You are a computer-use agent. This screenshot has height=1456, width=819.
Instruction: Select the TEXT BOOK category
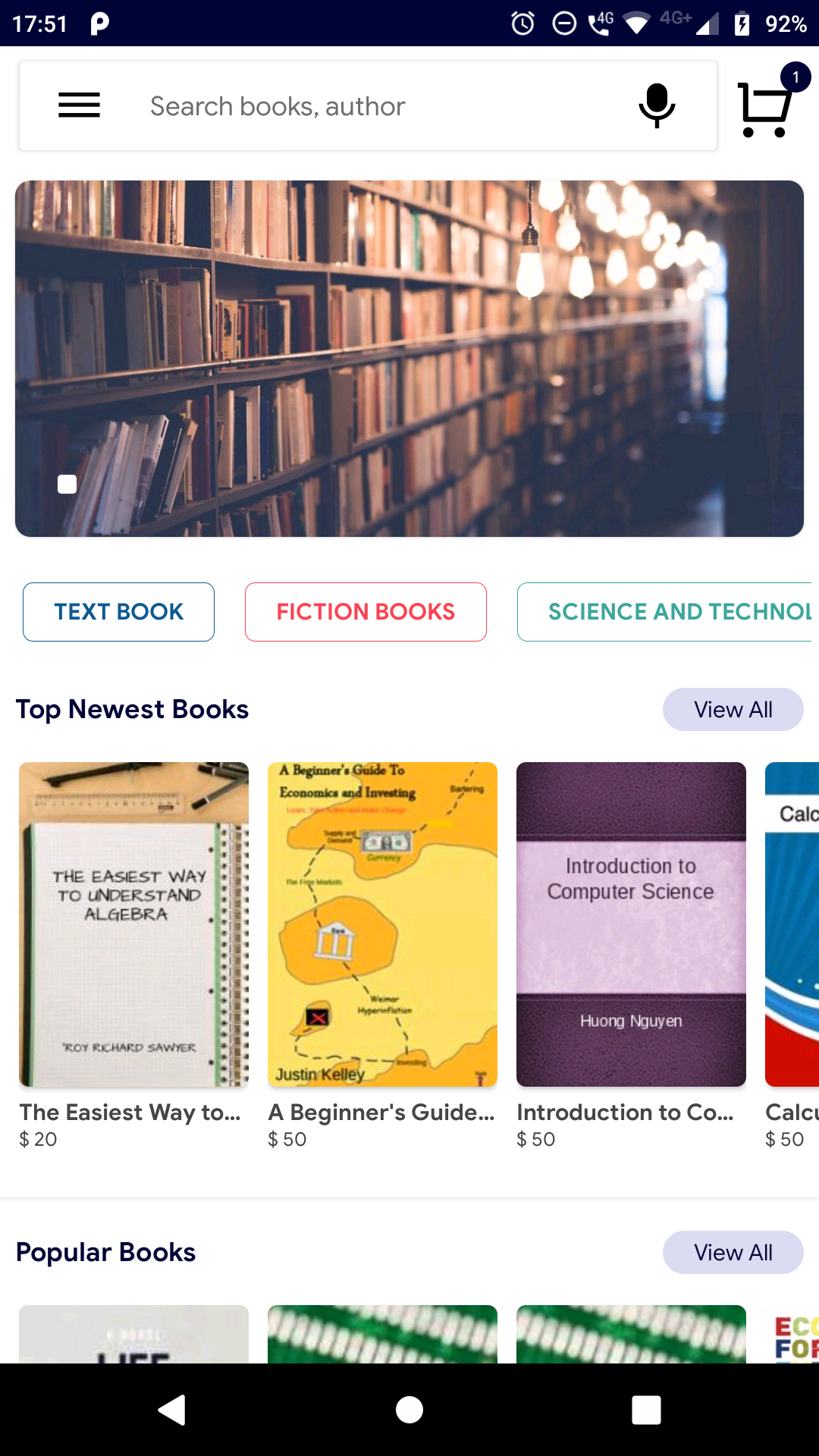119,612
